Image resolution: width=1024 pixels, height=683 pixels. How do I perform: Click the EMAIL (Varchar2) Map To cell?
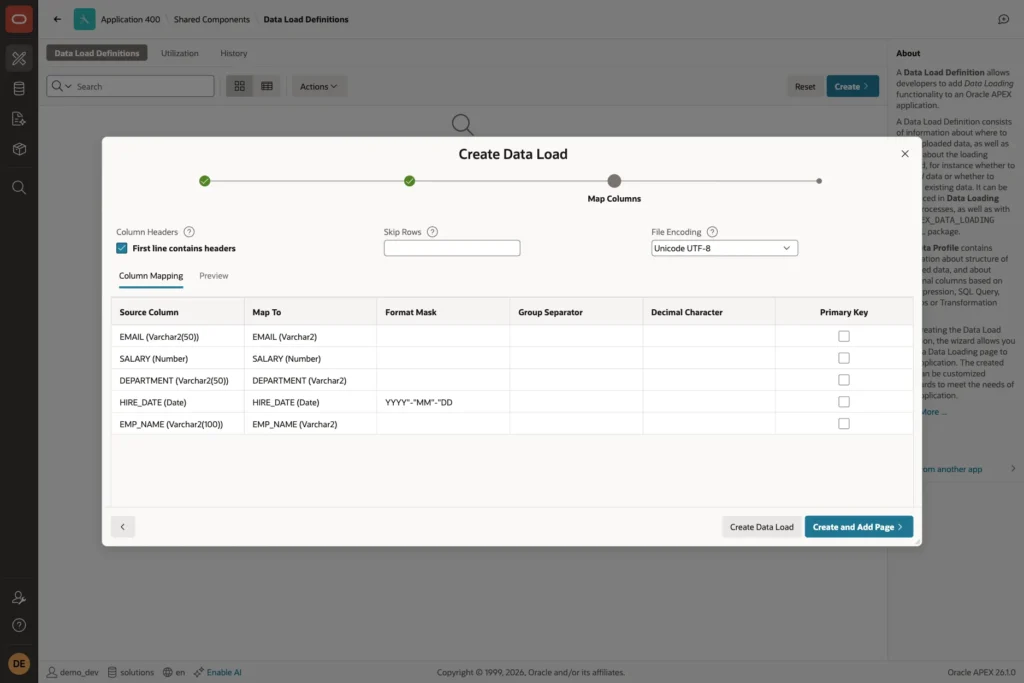310,336
